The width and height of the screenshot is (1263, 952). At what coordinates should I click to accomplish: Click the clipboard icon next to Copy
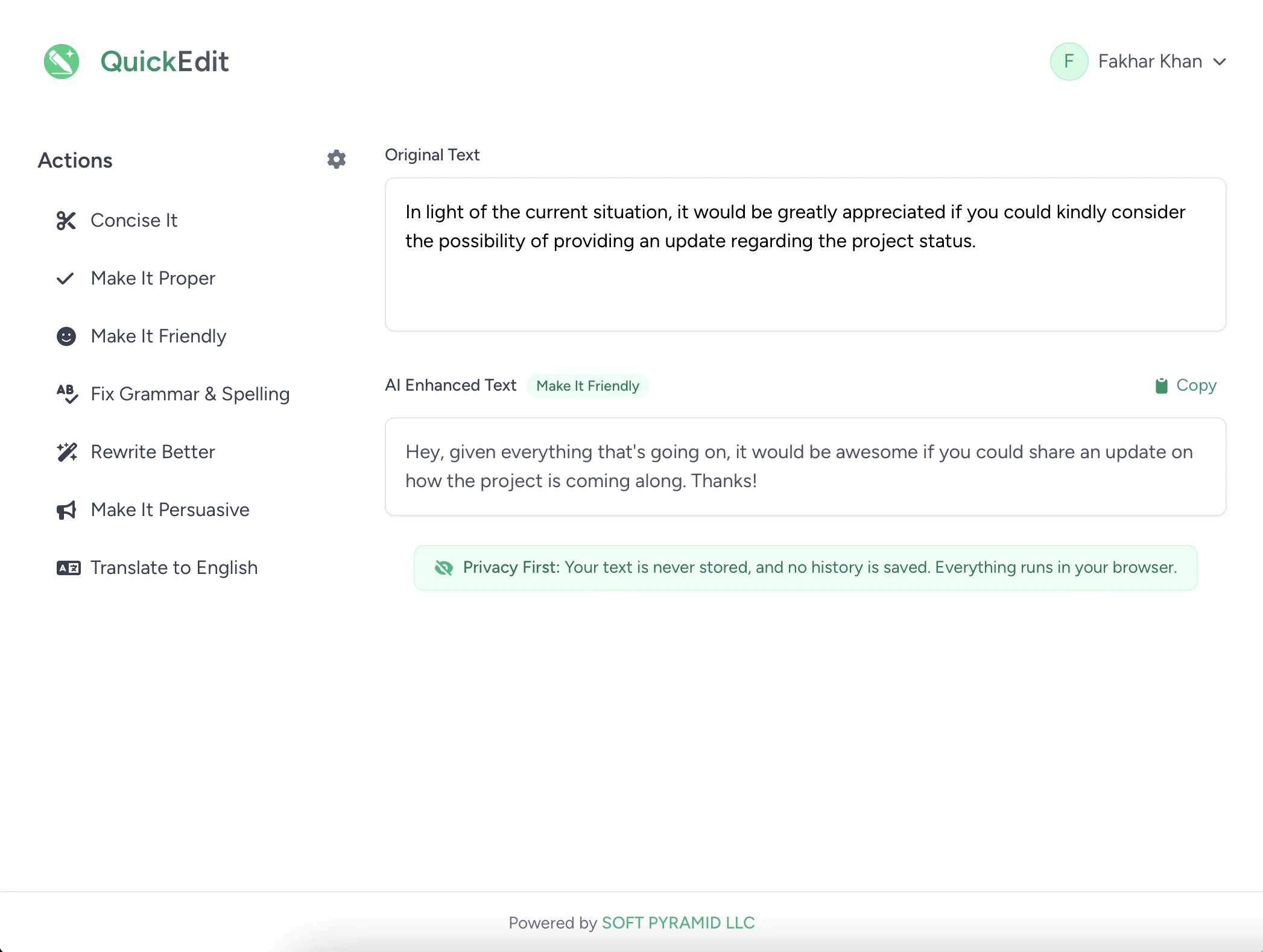click(1161, 385)
